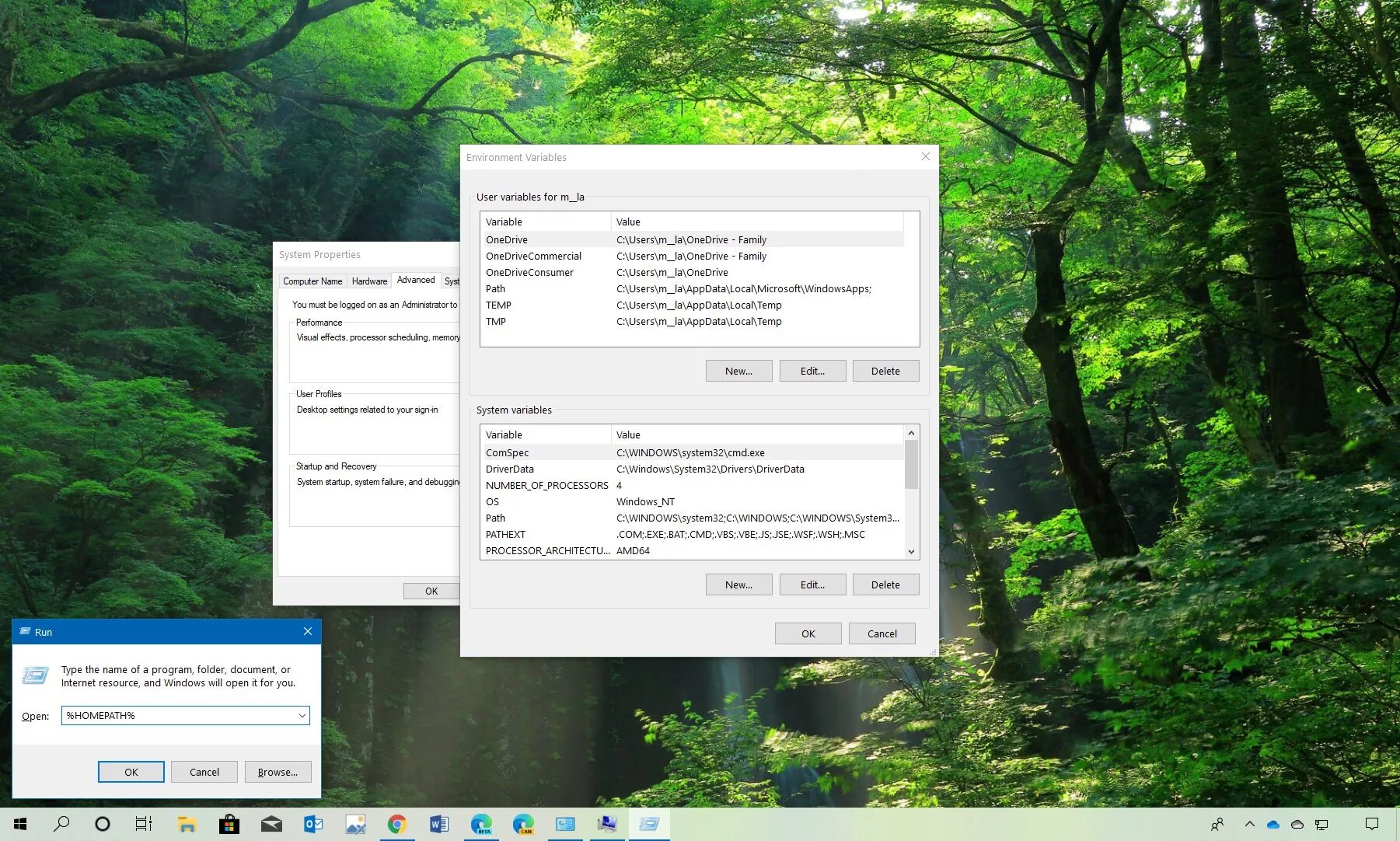
Task: Expand the Run Open combo dropdown
Action: [302, 716]
